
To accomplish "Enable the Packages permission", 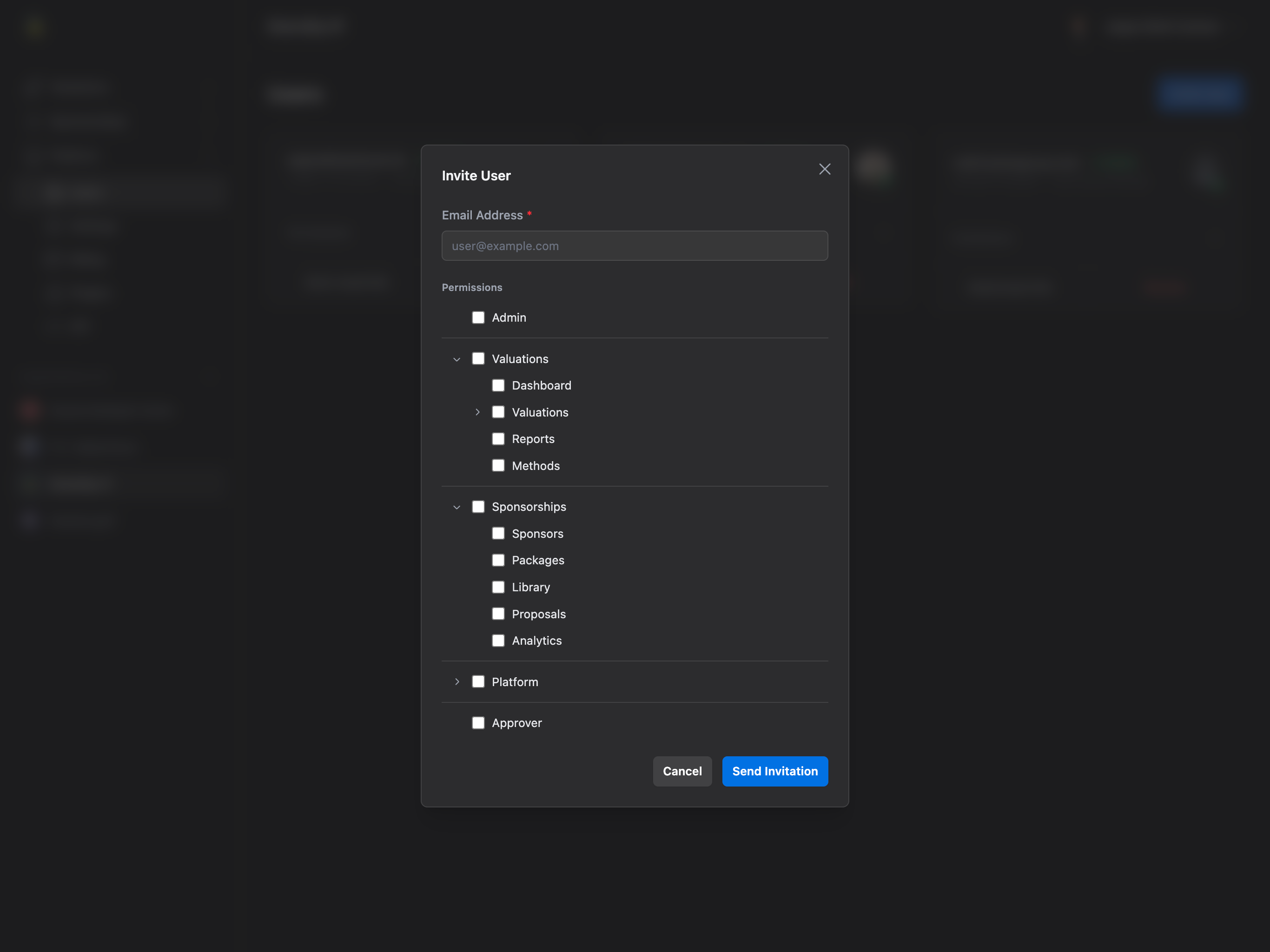I will [498, 560].
